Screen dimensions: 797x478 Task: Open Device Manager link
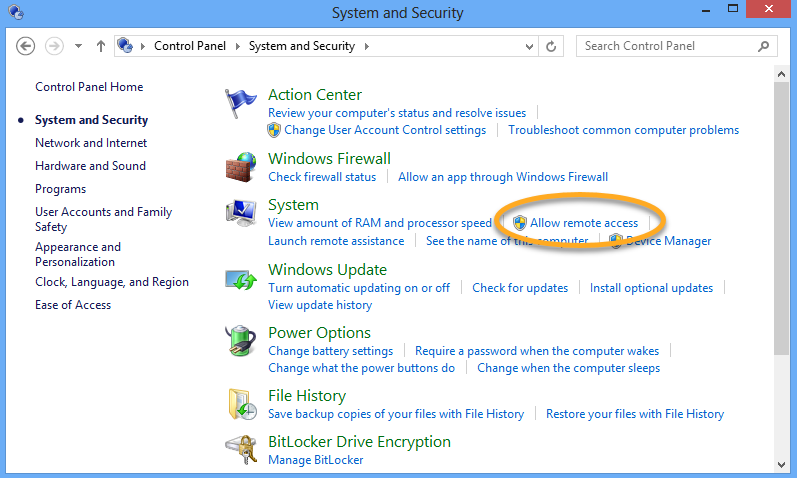point(668,241)
